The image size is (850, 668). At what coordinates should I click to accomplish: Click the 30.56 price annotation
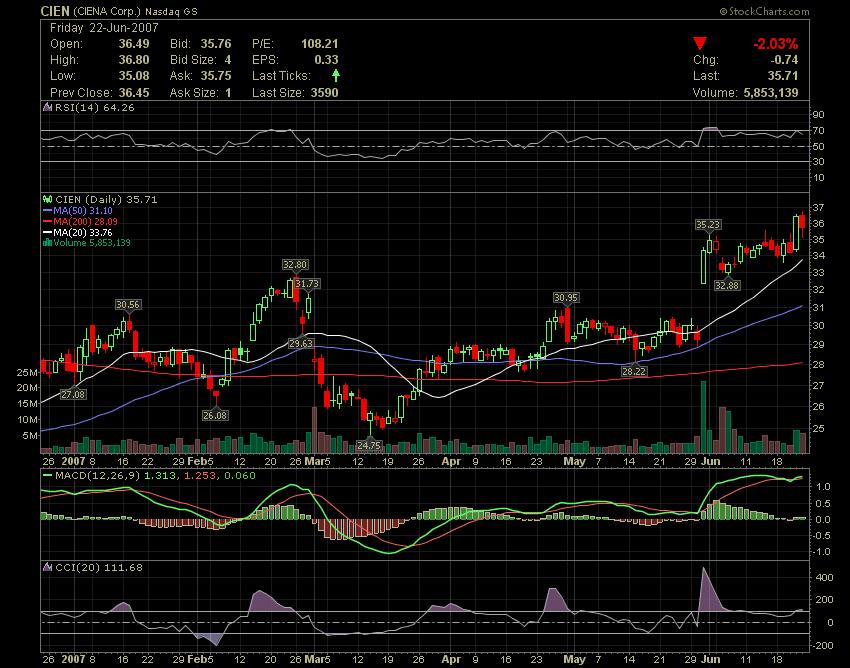128,305
